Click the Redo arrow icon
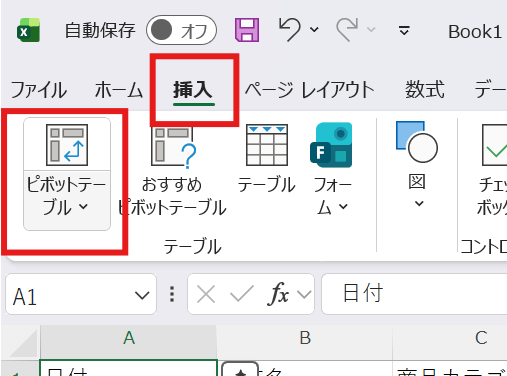This screenshot has width=507, height=376. pos(347,30)
